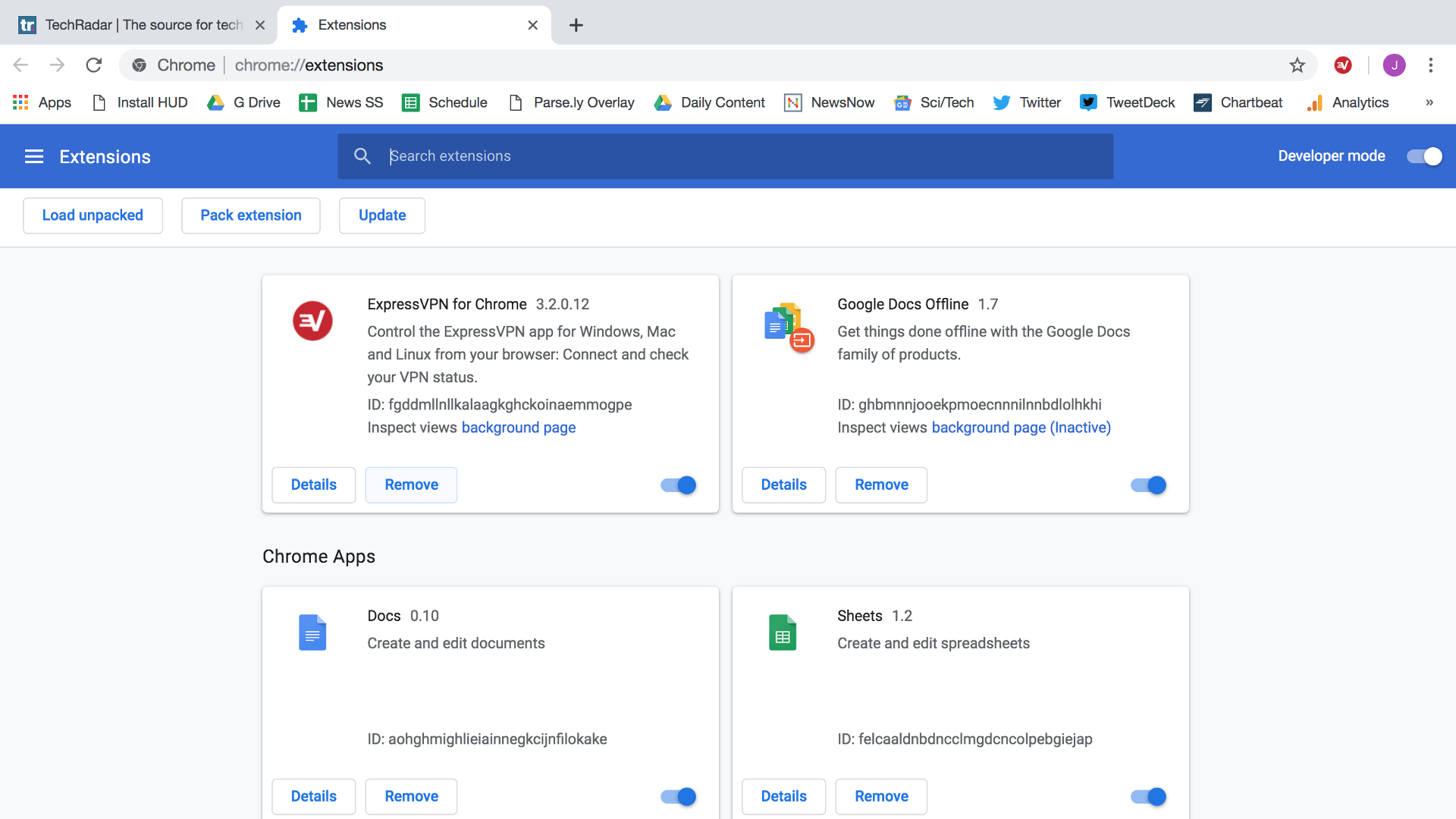Click the browser forward arrow
The image size is (1456, 819).
tap(57, 65)
